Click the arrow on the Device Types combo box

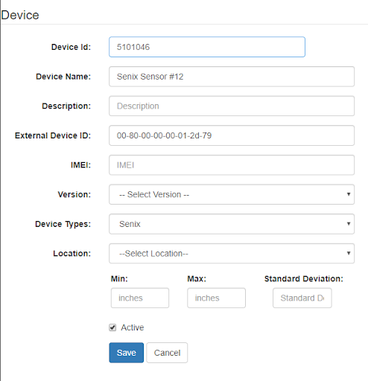tap(348, 223)
